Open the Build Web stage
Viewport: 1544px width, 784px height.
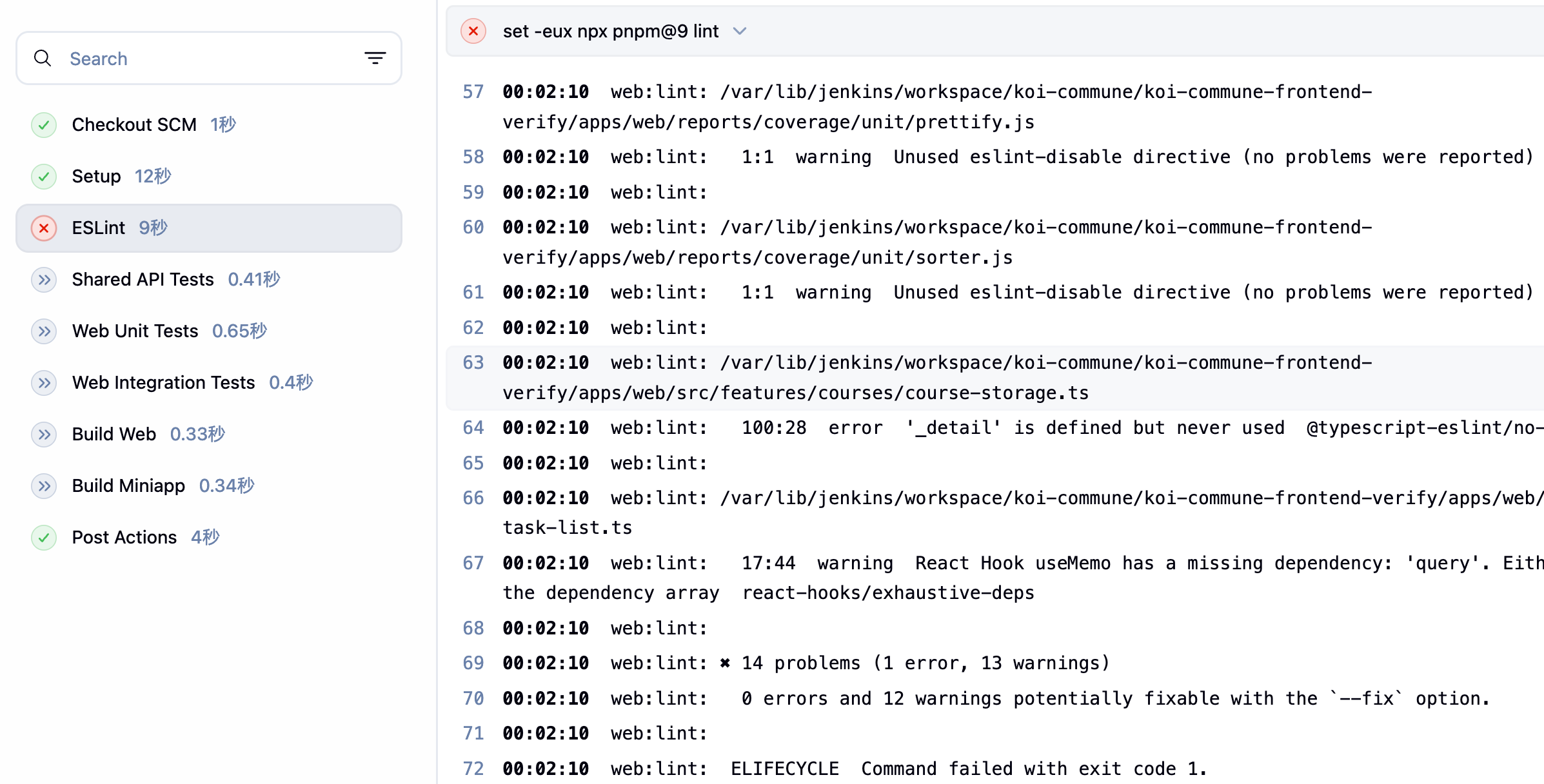[x=114, y=434]
